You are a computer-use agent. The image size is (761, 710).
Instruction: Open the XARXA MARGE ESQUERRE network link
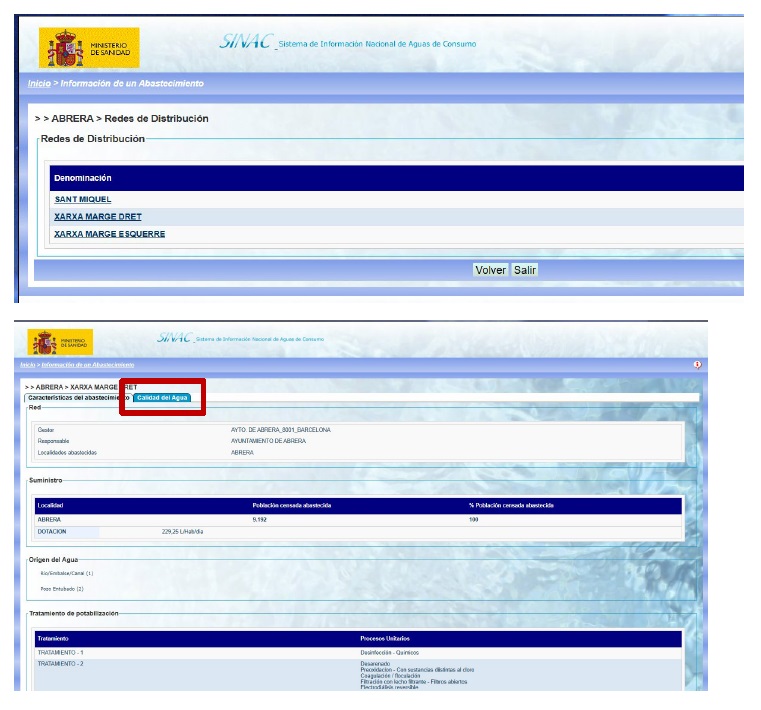click(109, 234)
